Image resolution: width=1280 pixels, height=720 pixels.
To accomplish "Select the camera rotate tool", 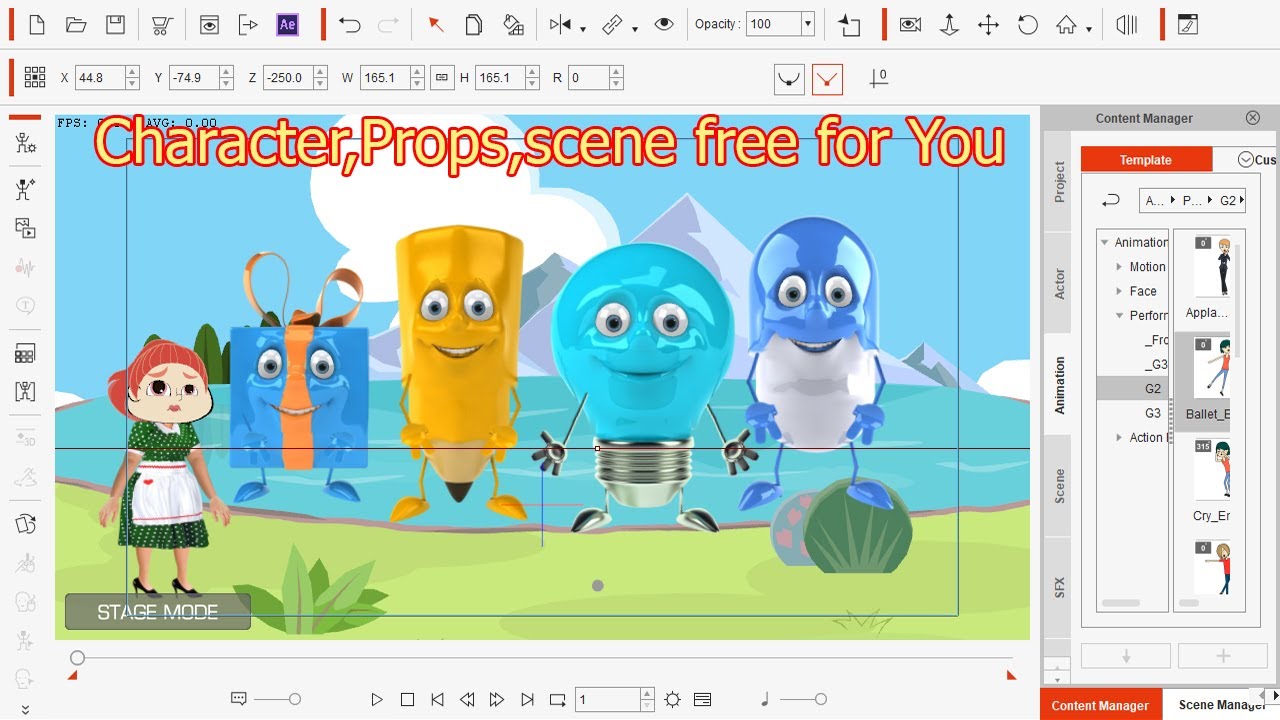I will [x=1027, y=25].
